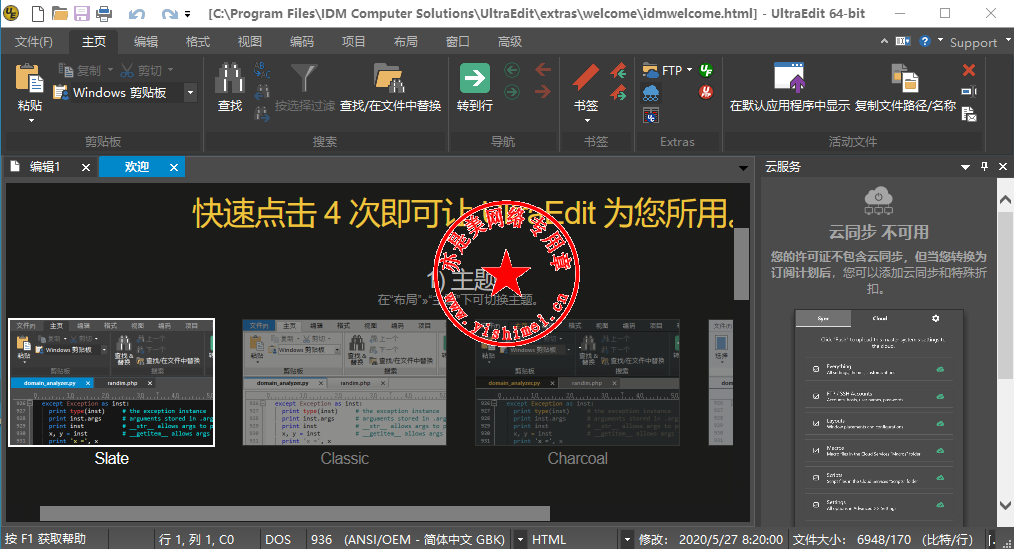Image resolution: width=1014 pixels, height=549 pixels.
Task: Click the New file icon in title bar
Action: click(x=38, y=14)
